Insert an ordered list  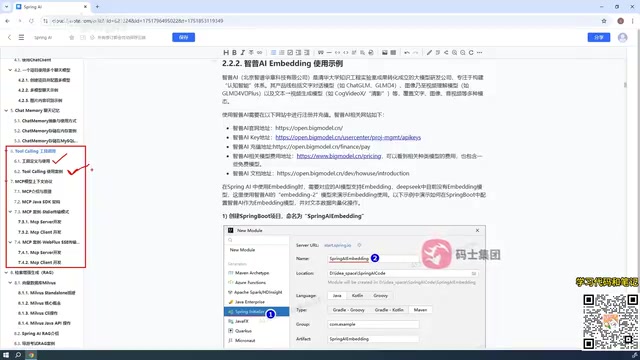(x=282, y=53)
